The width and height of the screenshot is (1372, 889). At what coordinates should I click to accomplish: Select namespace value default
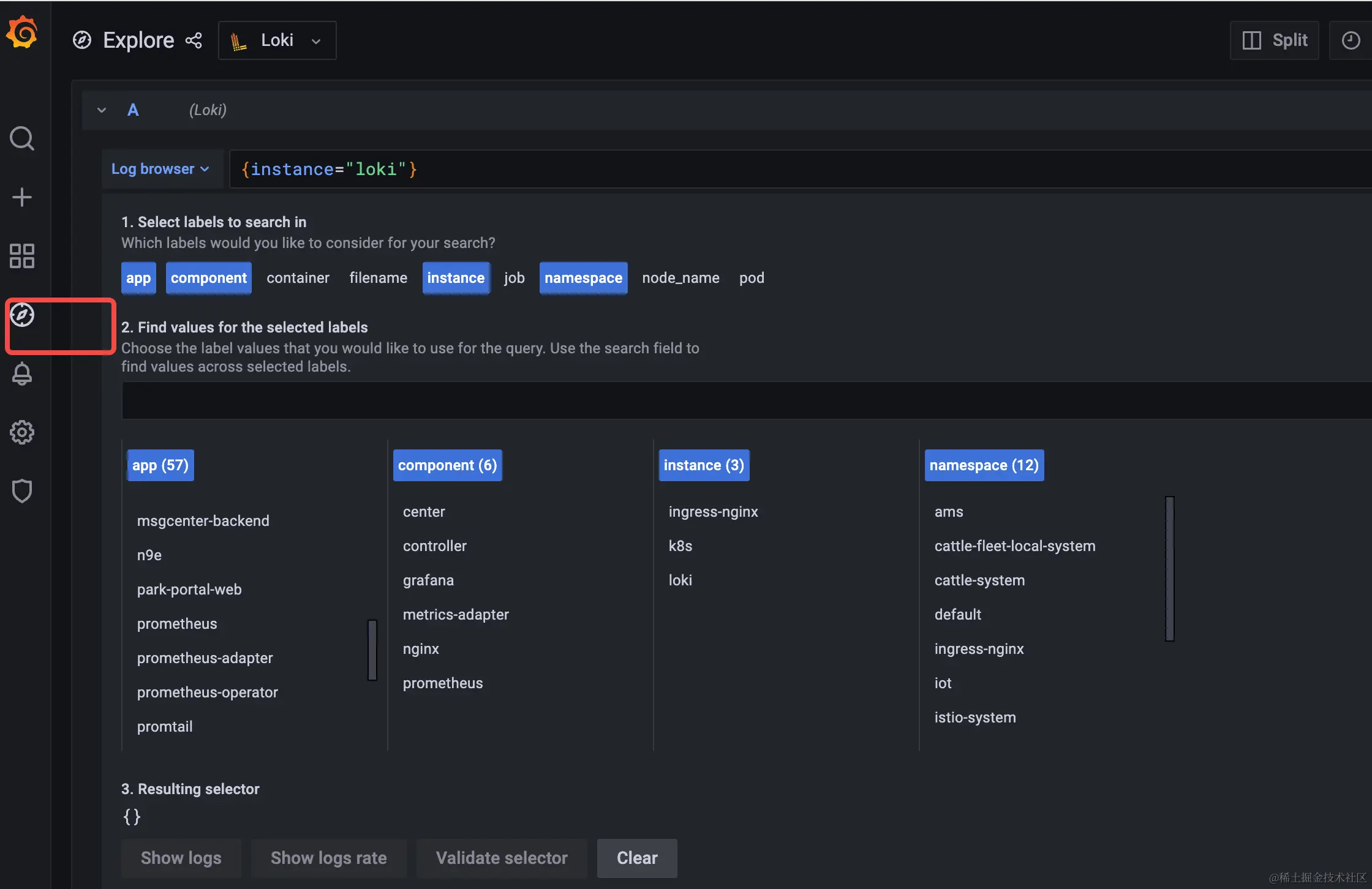pyautogui.click(x=958, y=615)
